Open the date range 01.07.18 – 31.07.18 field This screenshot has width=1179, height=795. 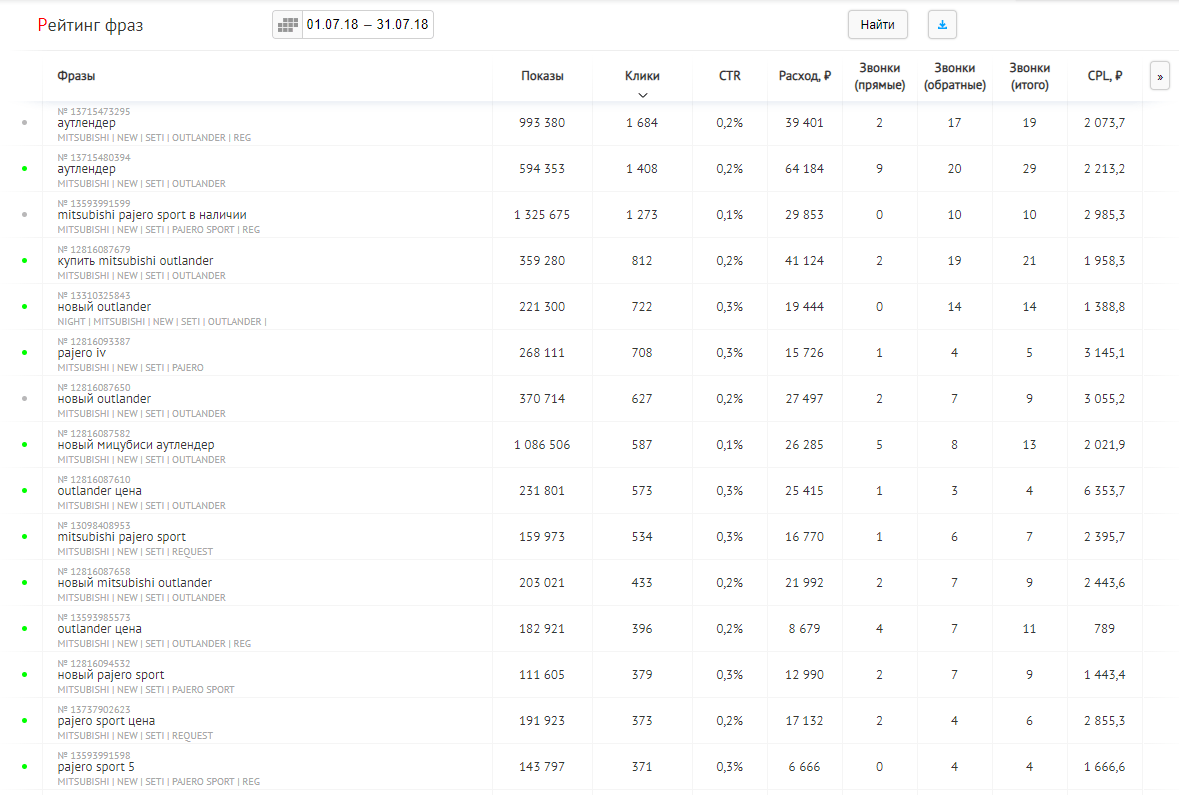pyautogui.click(x=367, y=25)
